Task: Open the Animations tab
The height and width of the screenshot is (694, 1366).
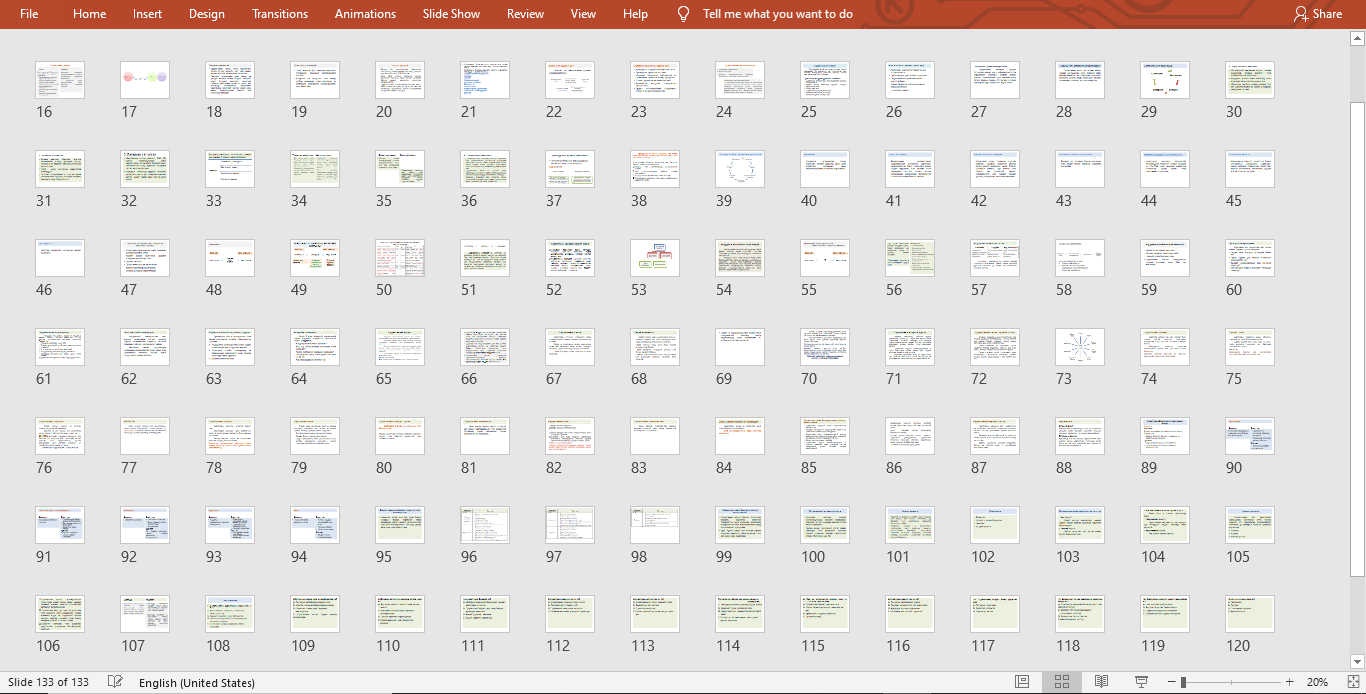Action: [365, 14]
